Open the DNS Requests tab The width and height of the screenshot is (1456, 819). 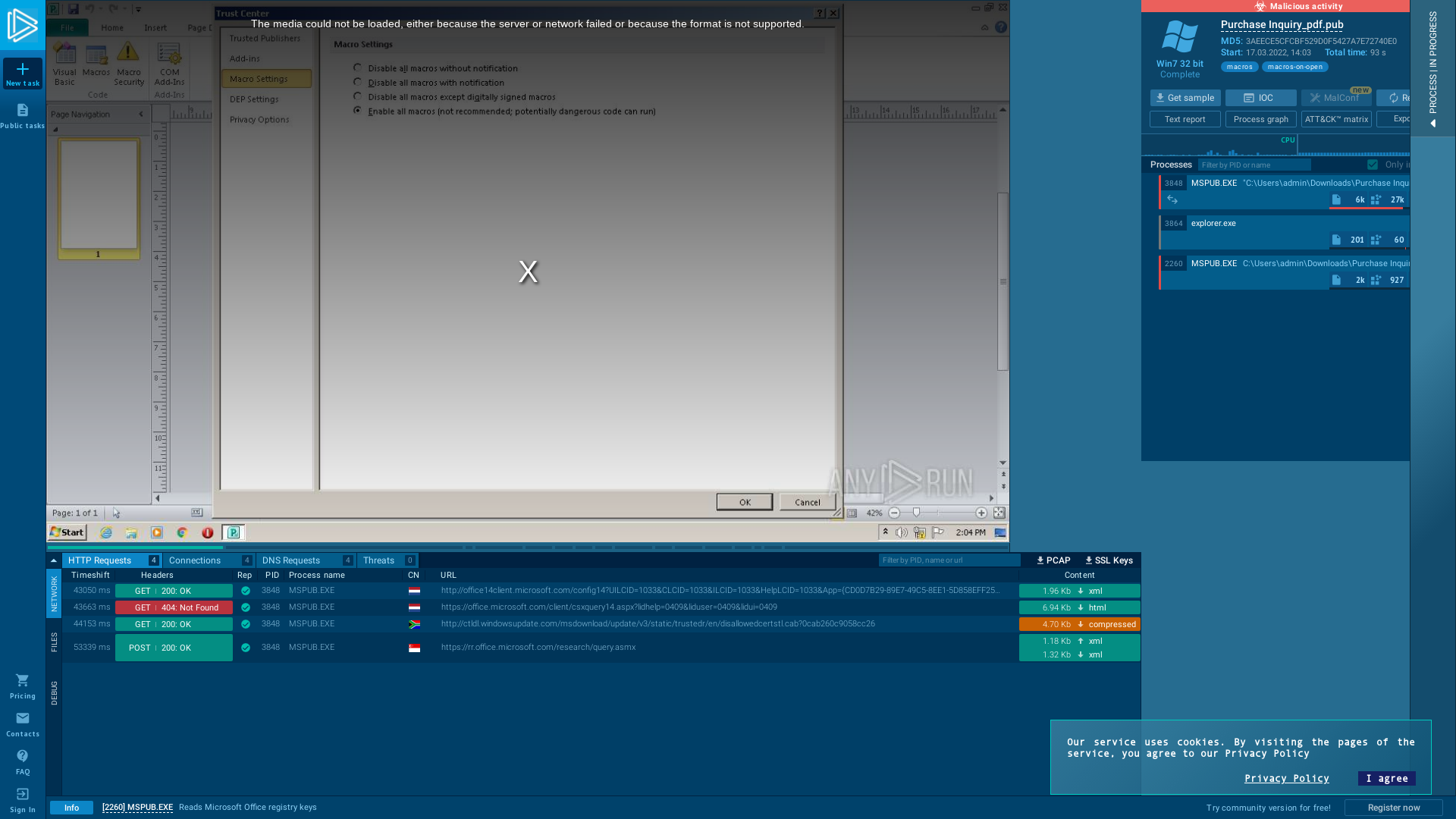tap(306, 560)
